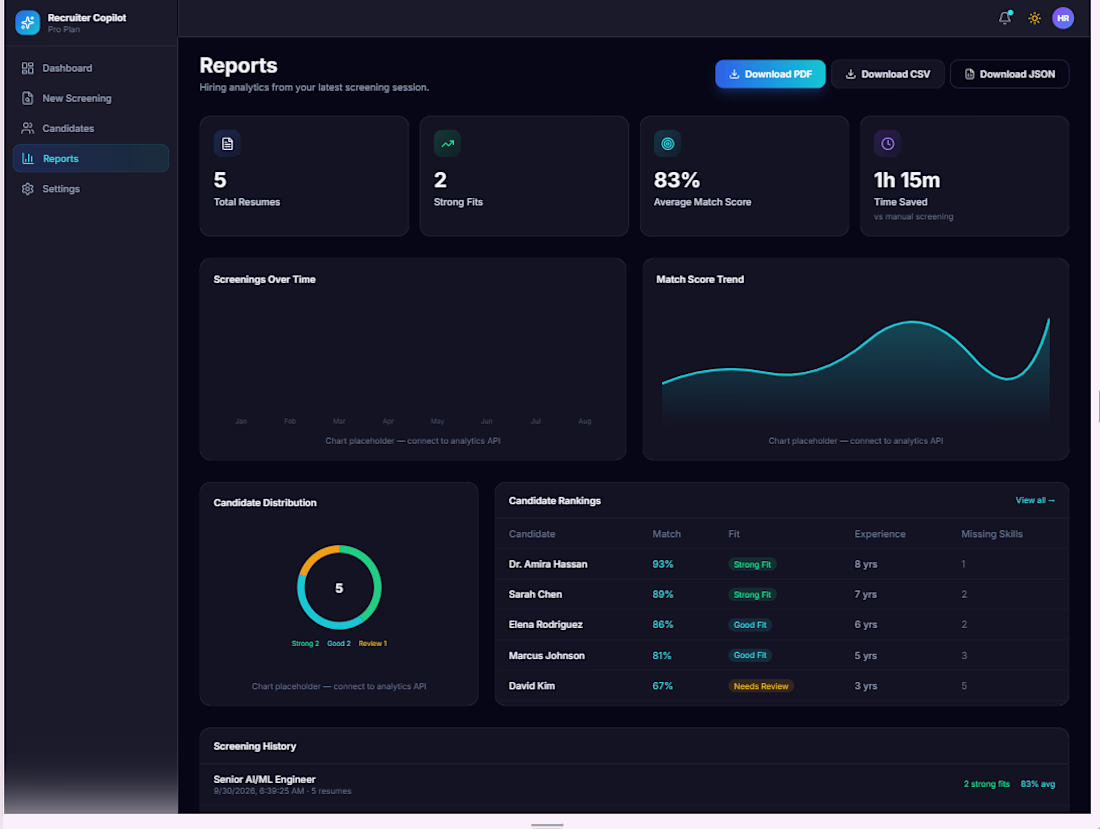
Task: Click the Reports bar-chart icon
Action: (x=28, y=159)
